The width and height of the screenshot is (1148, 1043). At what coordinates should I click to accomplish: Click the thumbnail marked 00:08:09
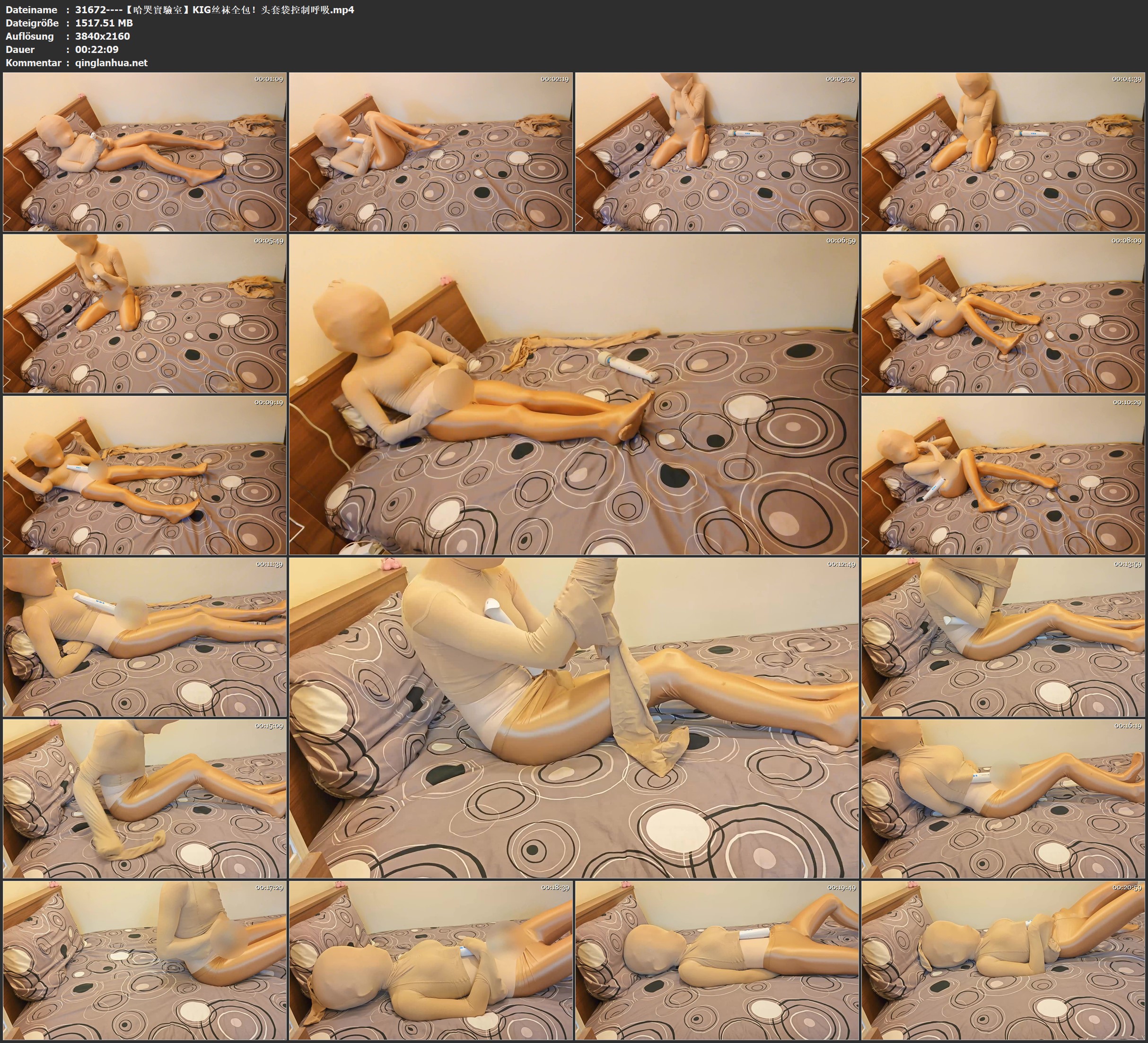coord(1002,313)
